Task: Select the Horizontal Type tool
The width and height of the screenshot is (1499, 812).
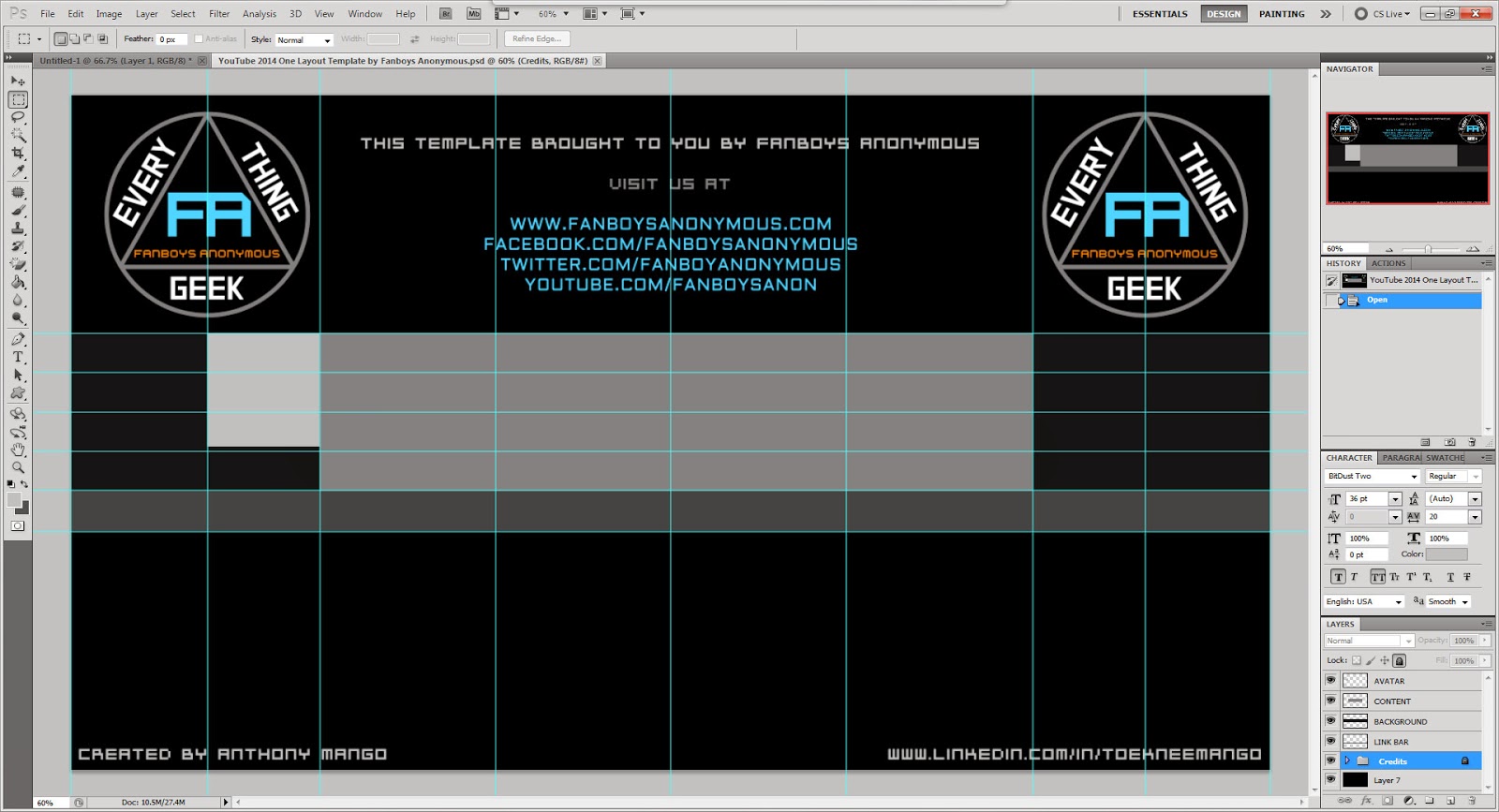Action: click(18, 357)
